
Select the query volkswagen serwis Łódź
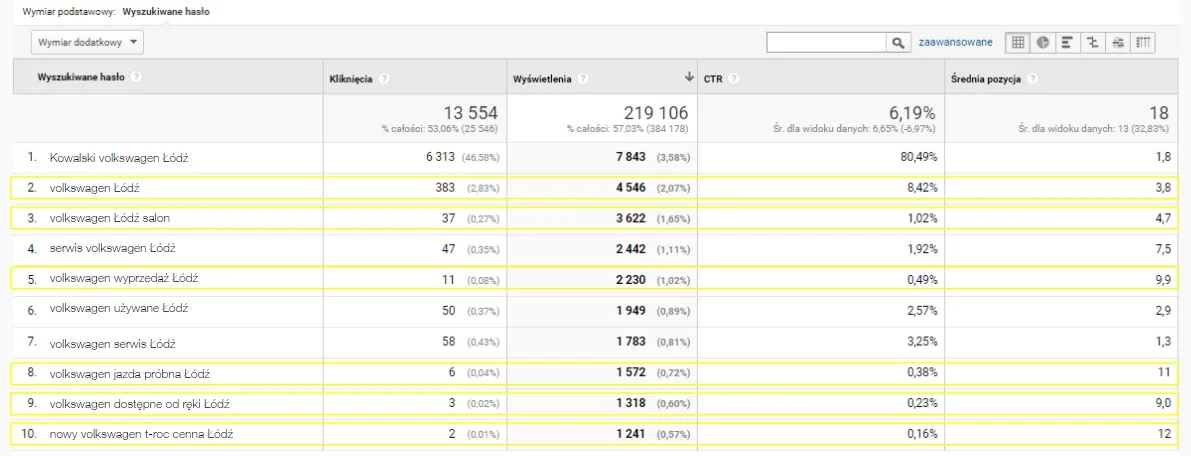click(112, 344)
